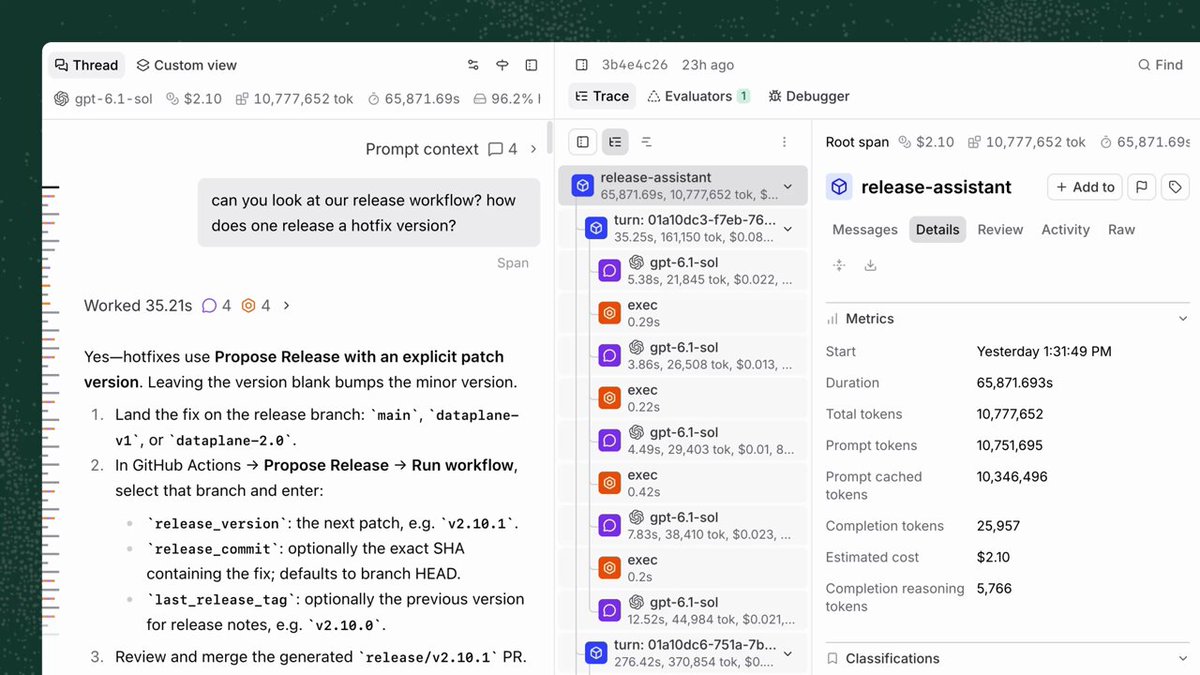Viewport: 1200px width, 675px height.
Task: Click the orange exec icon for 0.29s span
Action: point(610,313)
